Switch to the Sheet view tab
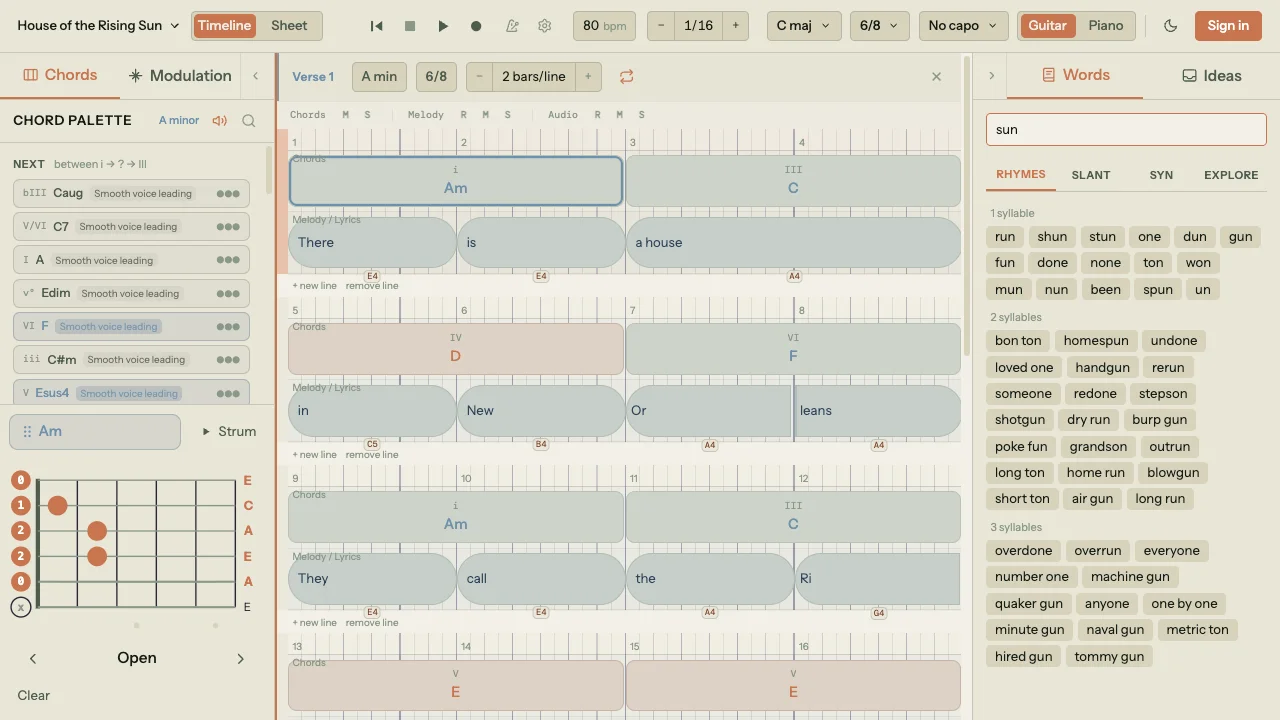The image size is (1280, 720). 289,25
